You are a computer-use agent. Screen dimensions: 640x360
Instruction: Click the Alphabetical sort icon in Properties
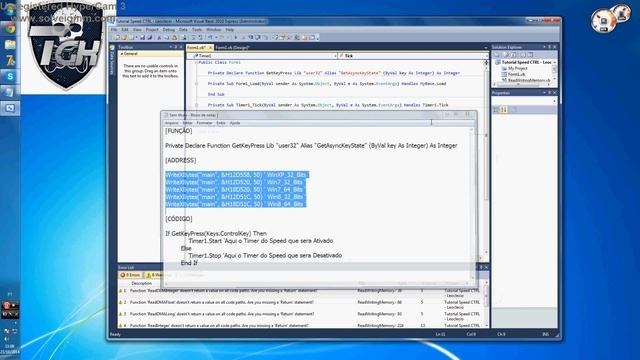click(504, 110)
